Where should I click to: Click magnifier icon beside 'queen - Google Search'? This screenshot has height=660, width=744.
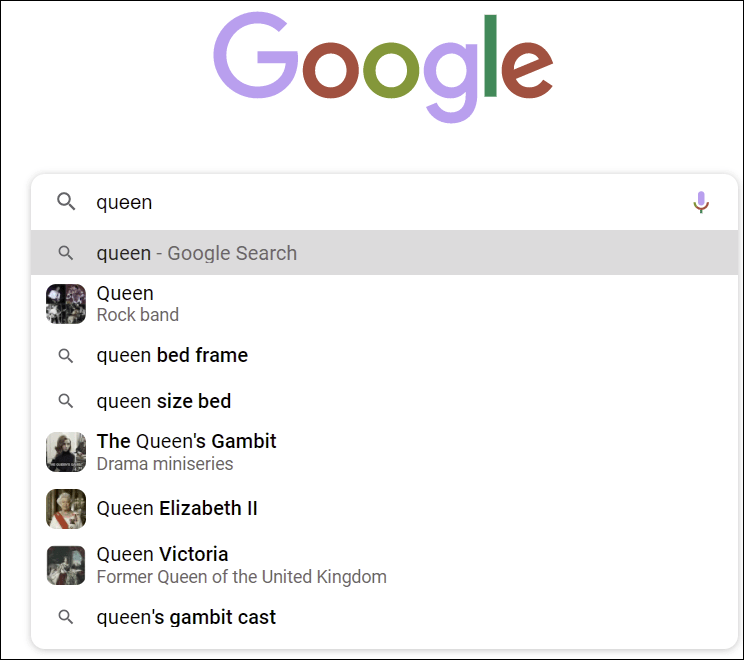tap(65, 253)
